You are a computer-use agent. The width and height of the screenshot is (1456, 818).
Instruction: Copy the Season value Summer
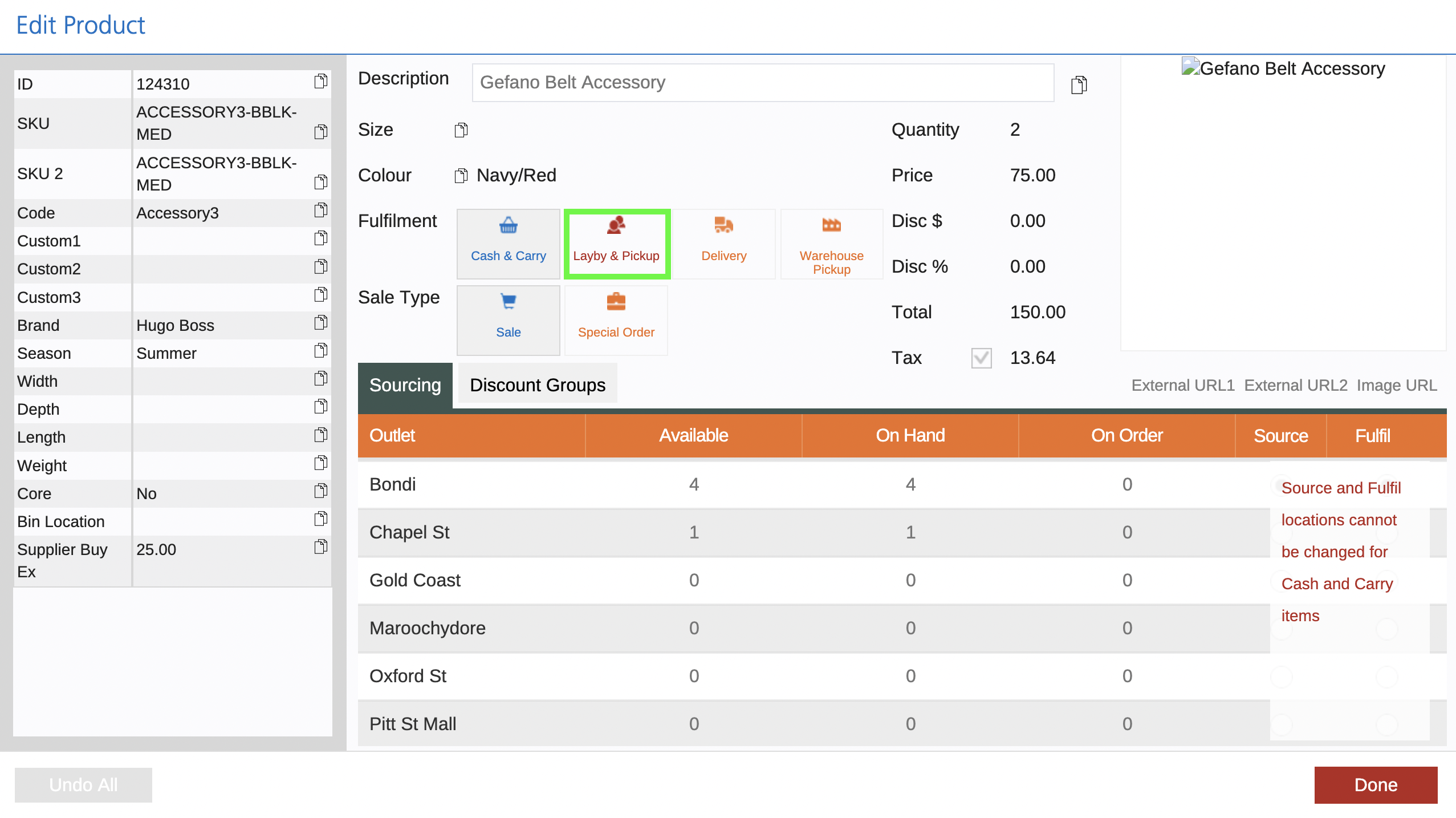pos(321,351)
